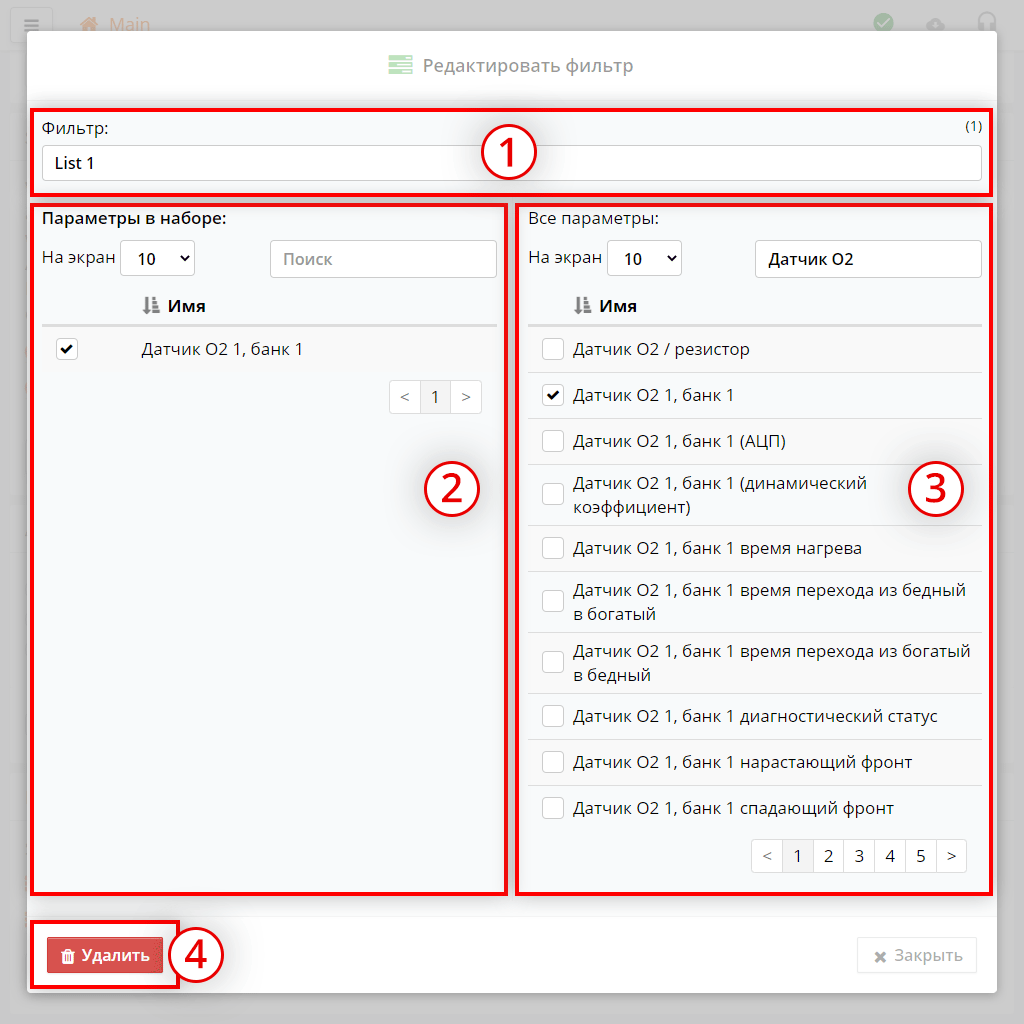Tick Датчик O2 1, банк 1 время нагрева
The width and height of the screenshot is (1024, 1024).
click(x=552, y=548)
